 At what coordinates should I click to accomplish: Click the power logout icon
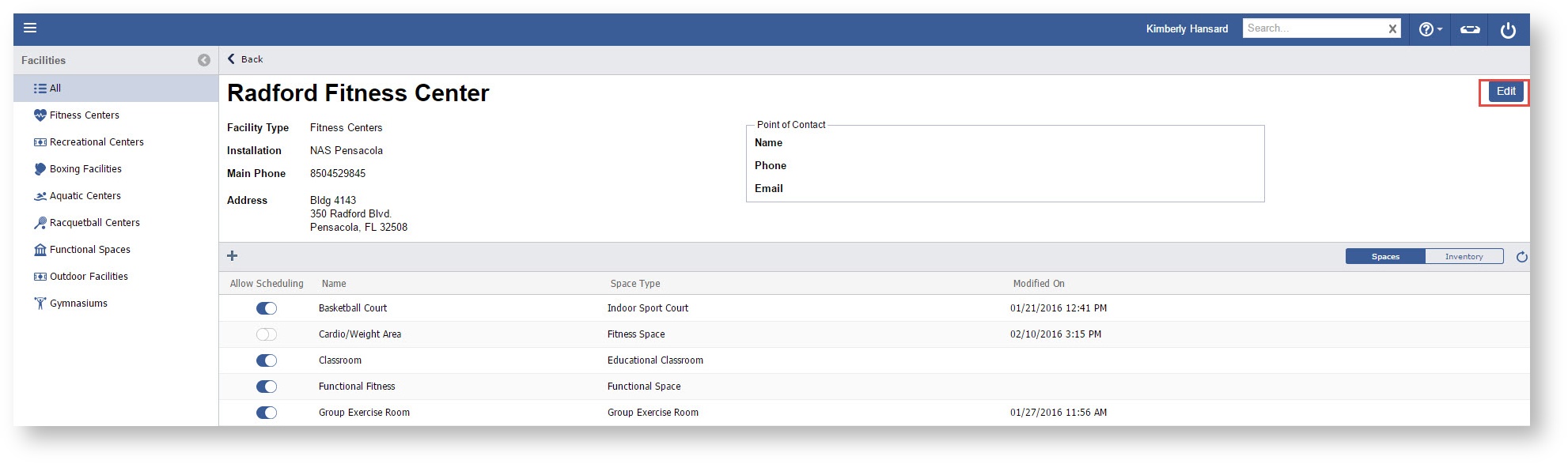pos(1508,30)
